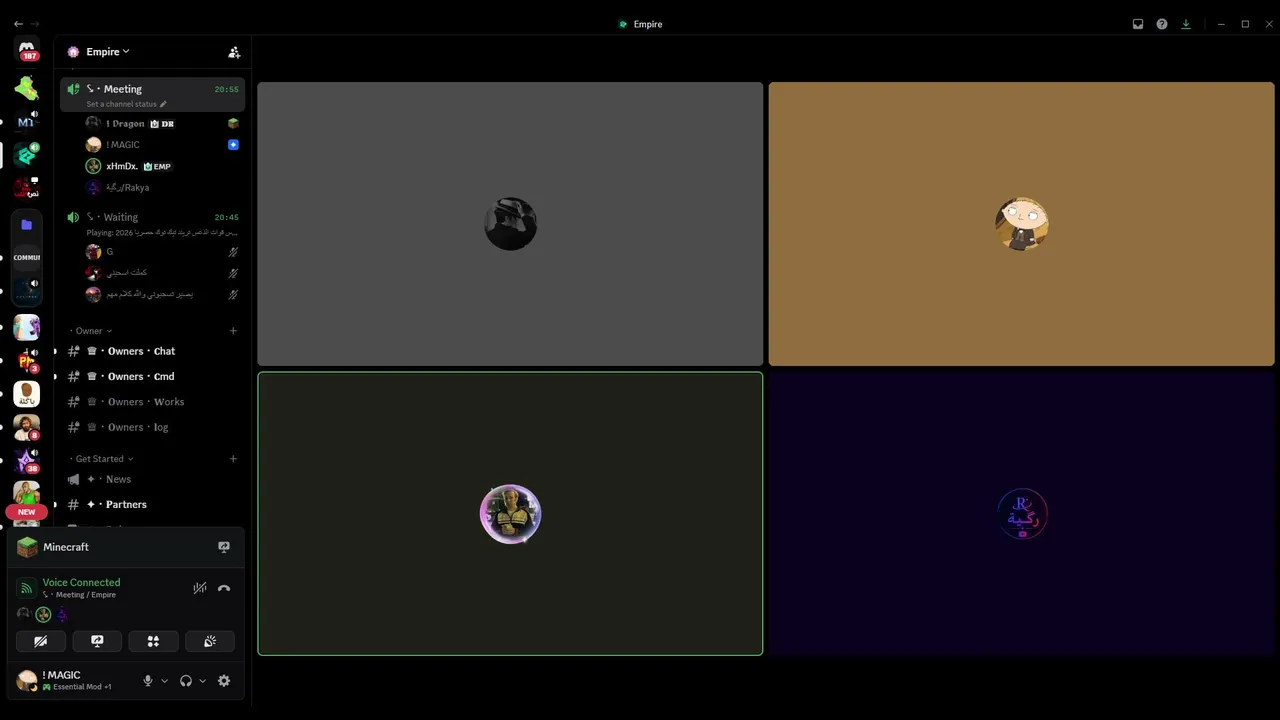This screenshot has width=1280, height=720.
Task: Open the Owners · Chat channel
Action: 152,351
